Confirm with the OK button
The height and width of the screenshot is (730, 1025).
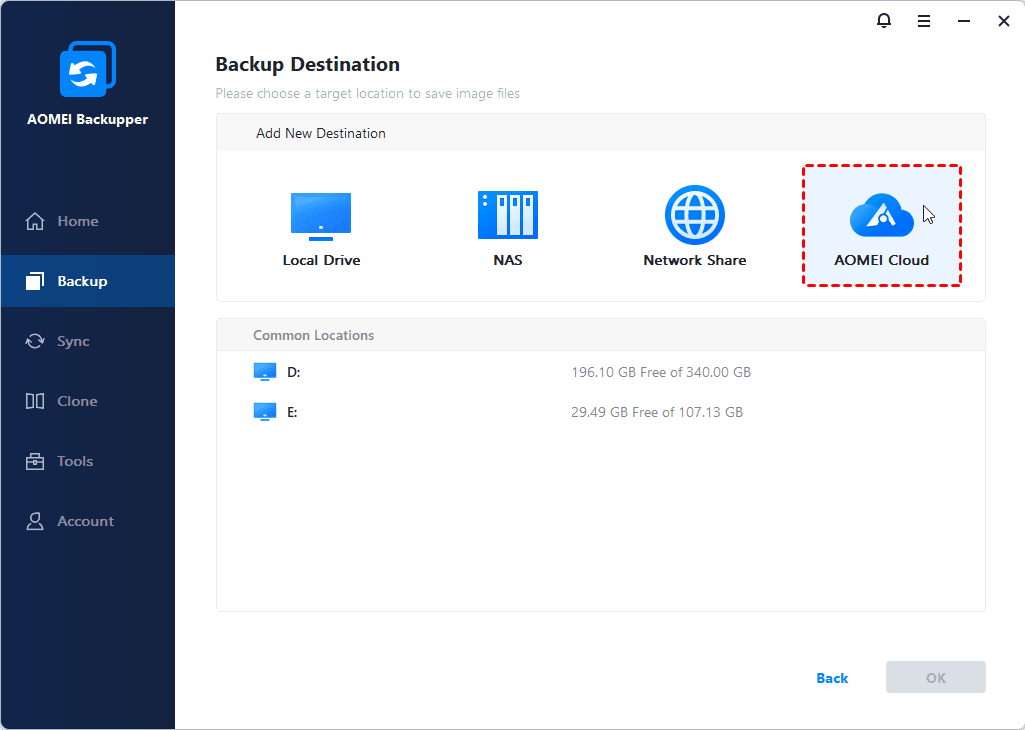(935, 677)
